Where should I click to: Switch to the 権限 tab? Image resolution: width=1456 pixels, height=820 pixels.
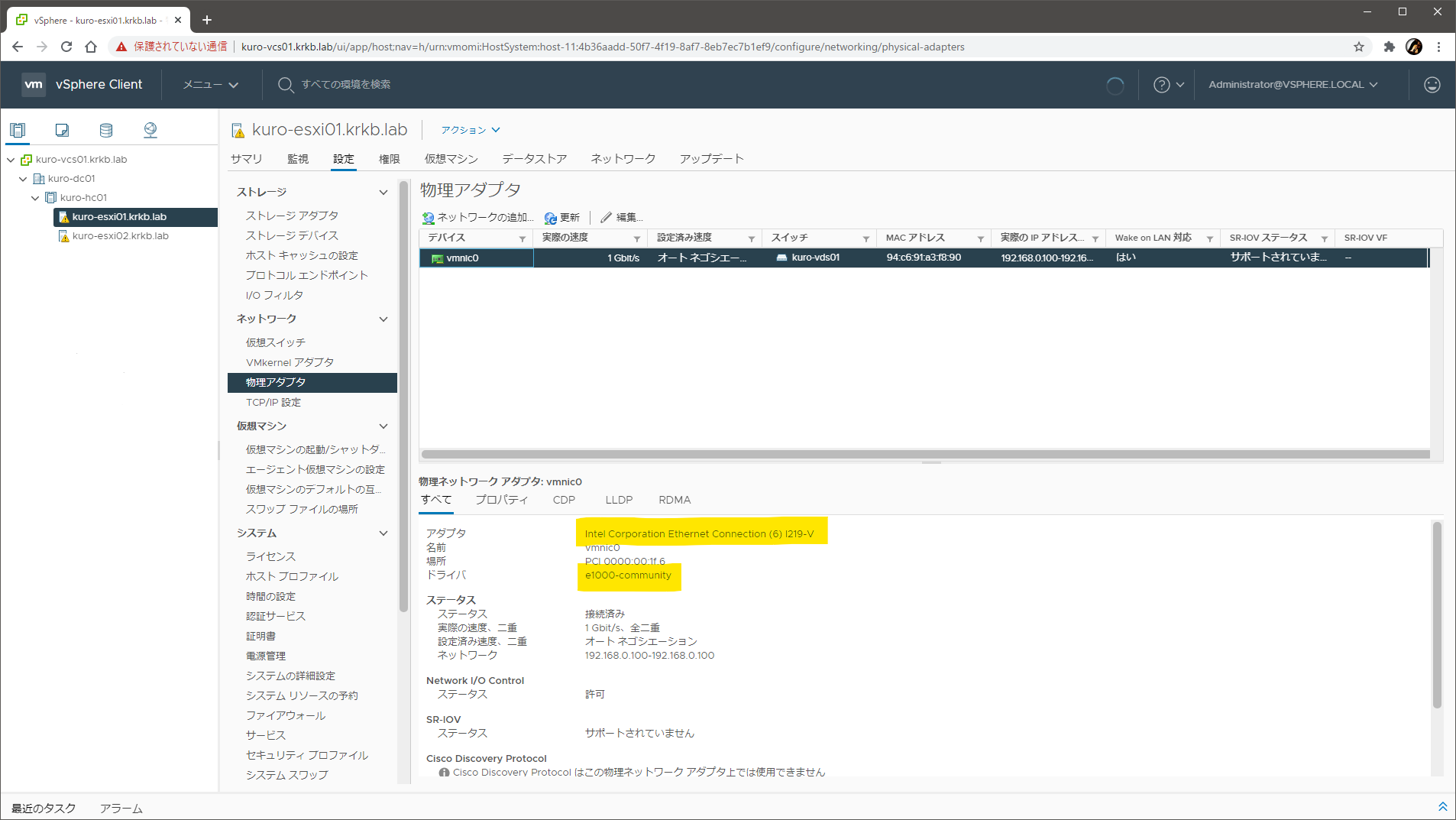coord(390,159)
